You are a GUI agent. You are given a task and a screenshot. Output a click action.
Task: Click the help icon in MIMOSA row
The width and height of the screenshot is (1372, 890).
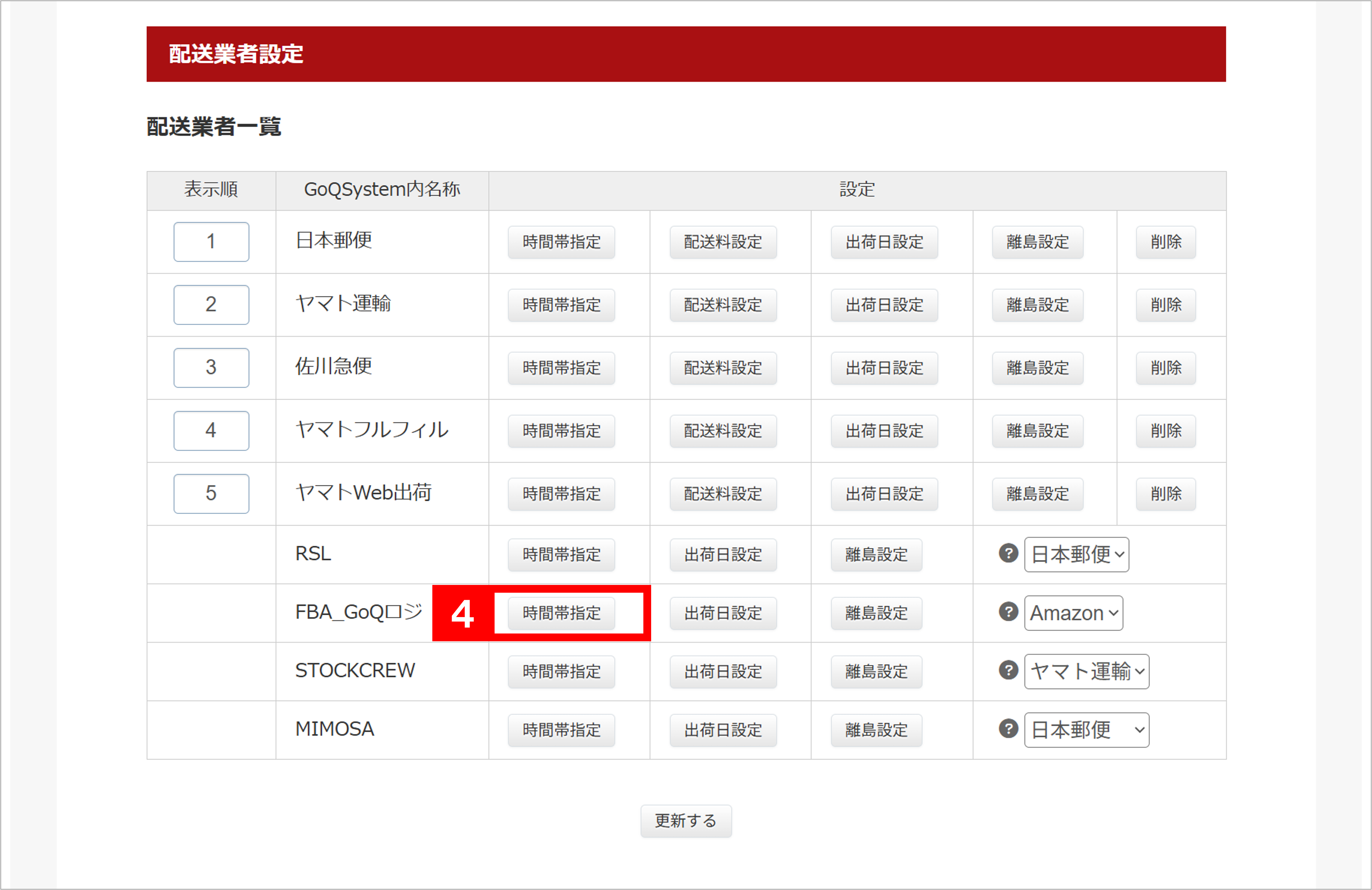(1008, 729)
